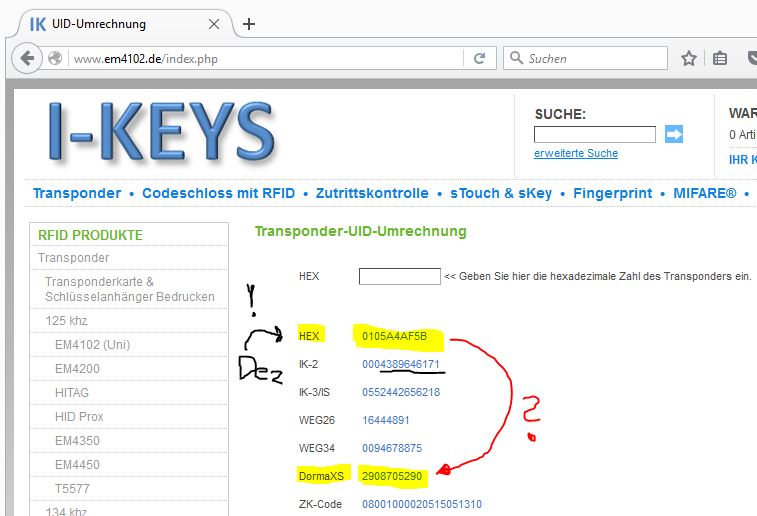Viewport: 757px width, 516px height.
Task: Open the erweiterte Suche link
Action: pyautogui.click(x=576, y=153)
